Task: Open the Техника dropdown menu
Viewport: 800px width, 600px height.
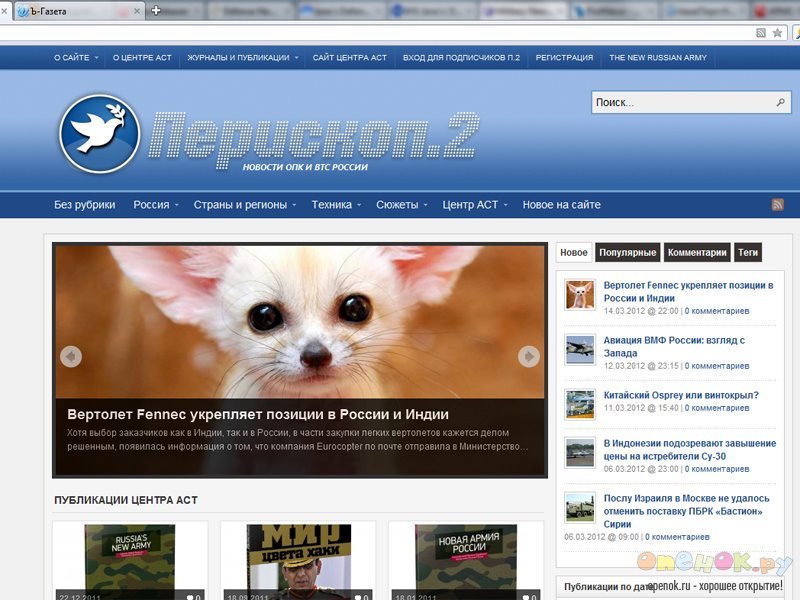Action: pos(335,205)
